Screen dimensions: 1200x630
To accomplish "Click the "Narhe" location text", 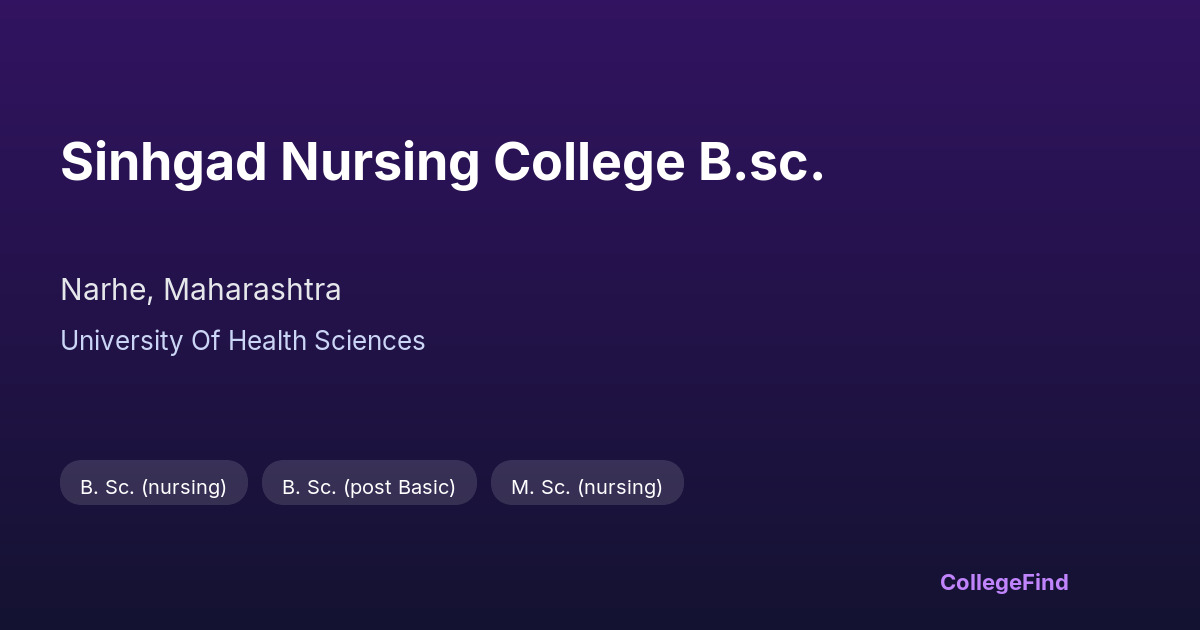I will click(105, 290).
